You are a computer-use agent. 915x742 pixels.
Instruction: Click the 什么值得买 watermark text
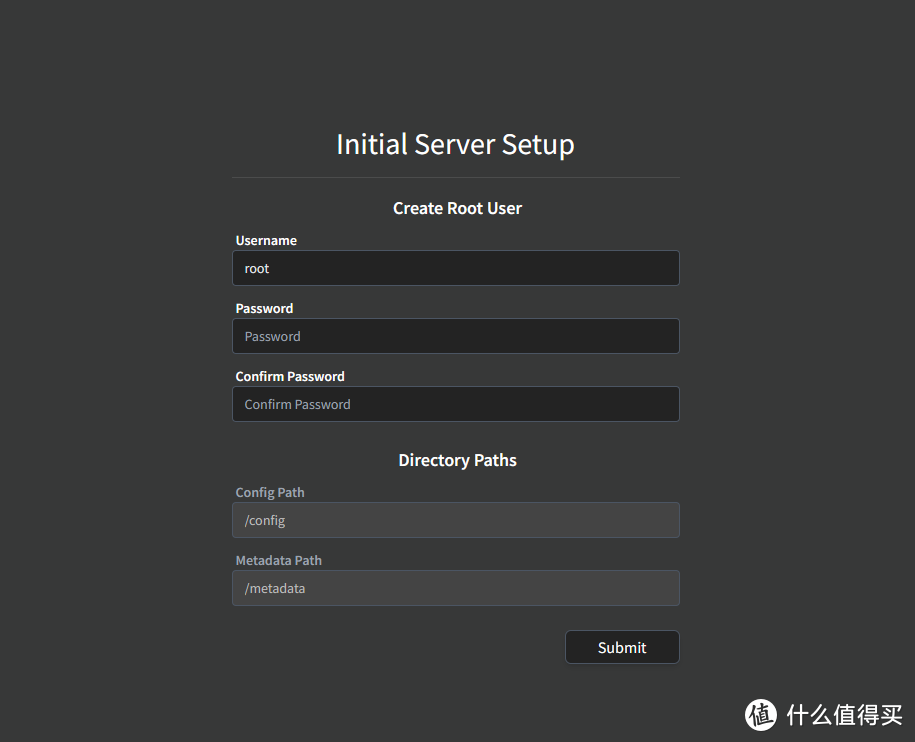(844, 714)
